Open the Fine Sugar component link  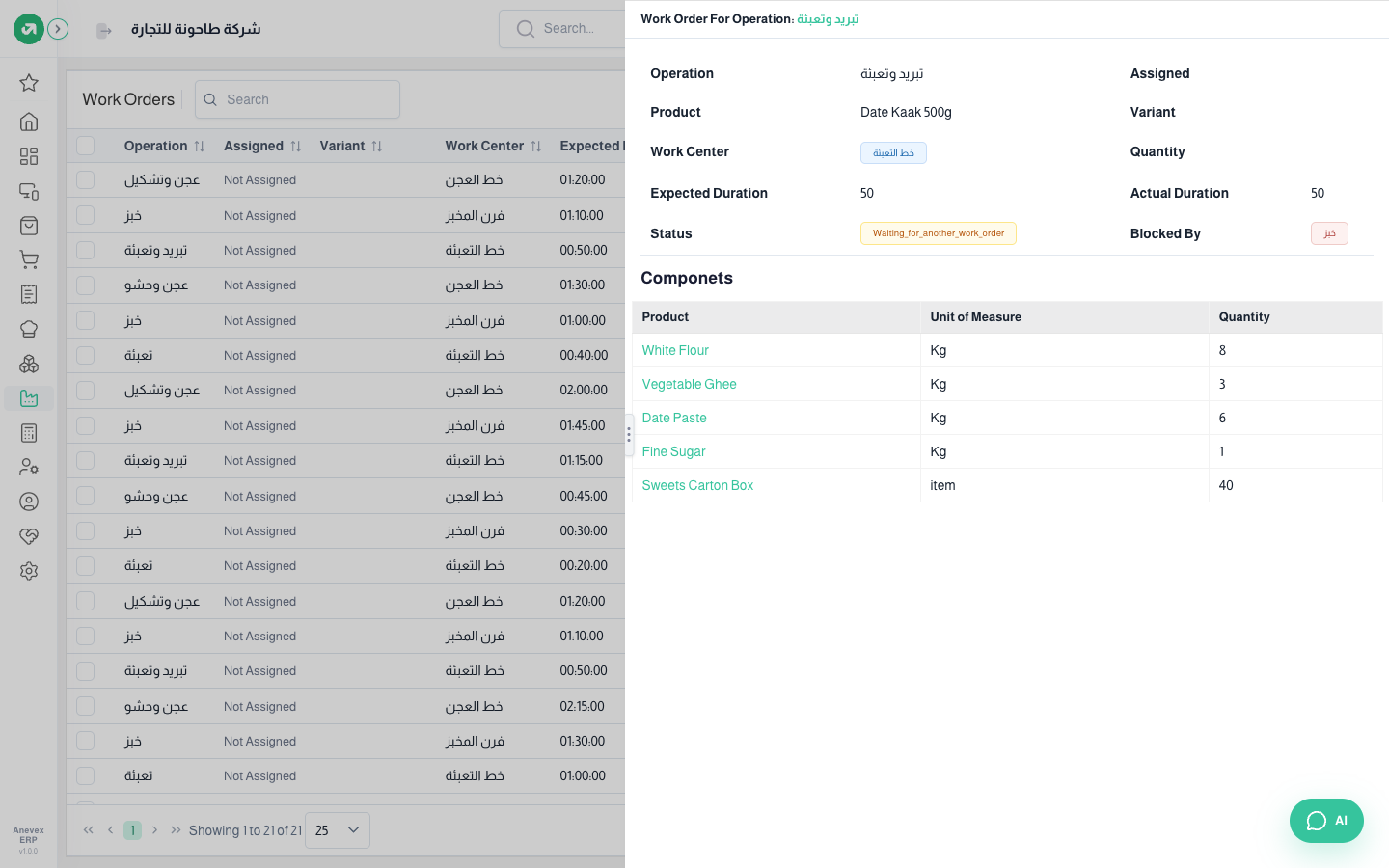point(674,451)
